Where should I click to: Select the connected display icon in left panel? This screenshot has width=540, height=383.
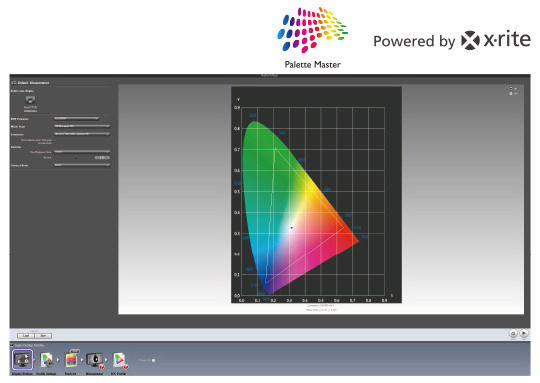[30, 100]
